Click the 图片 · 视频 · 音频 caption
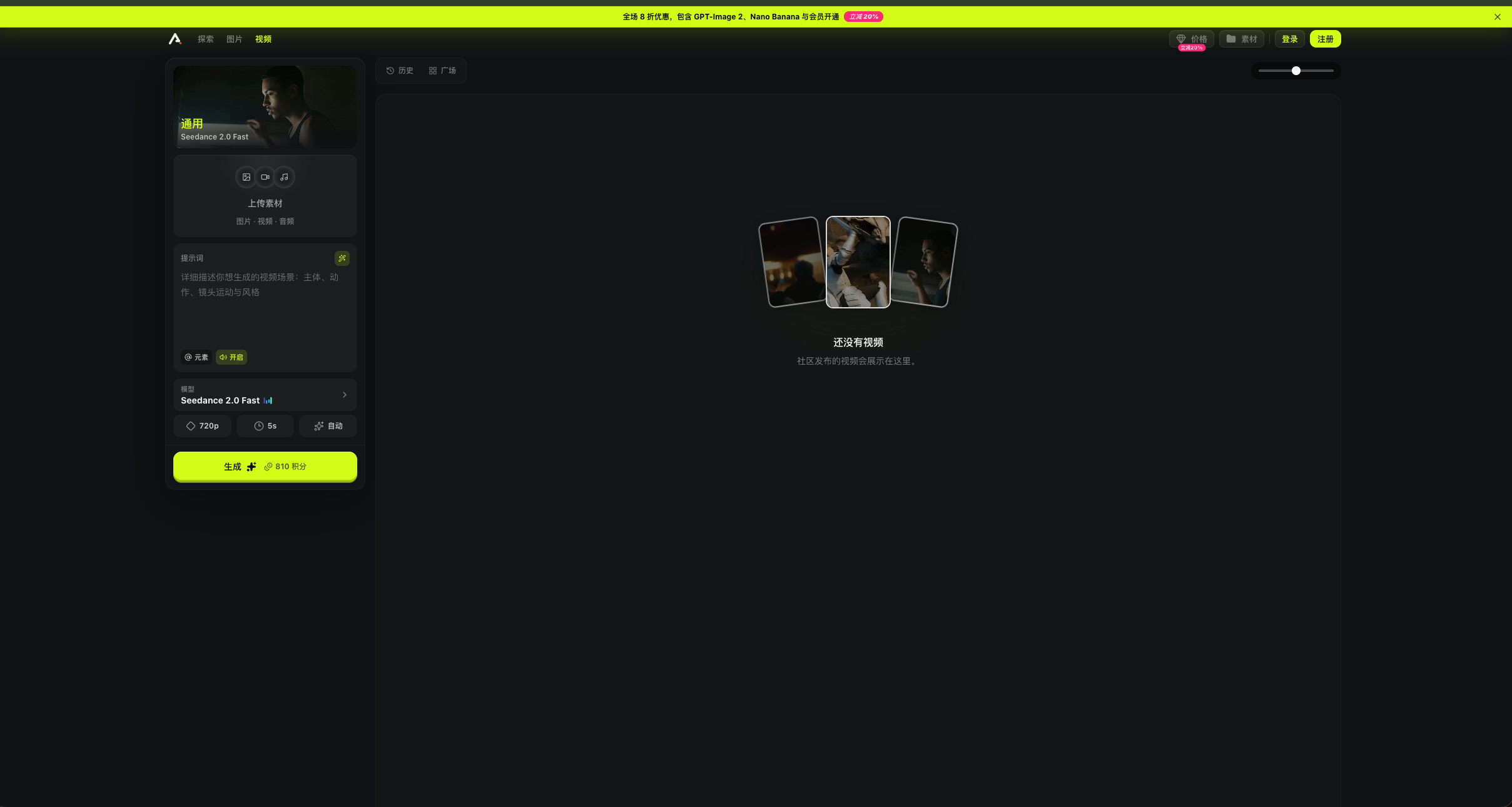The image size is (1512, 807). 265,221
